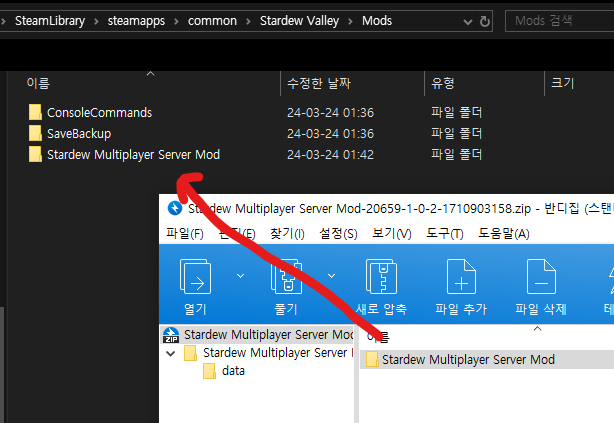
Task: Click the 파일 추가 (Add file) icon
Action: (461, 277)
